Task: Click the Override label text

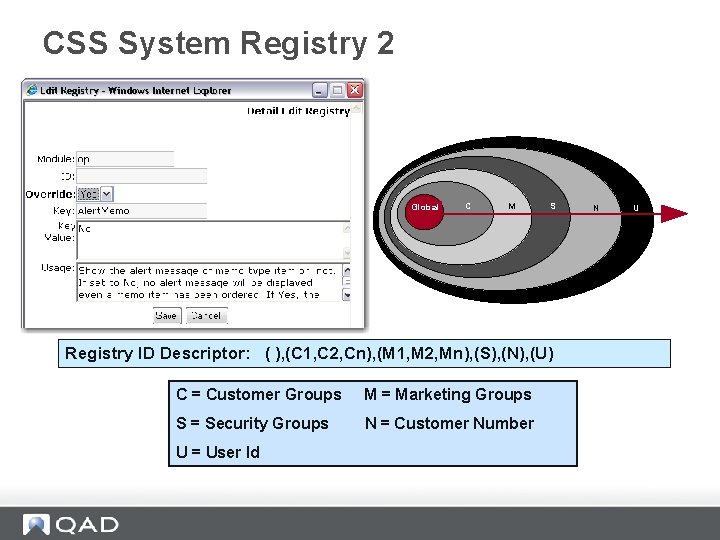Action: (50, 194)
